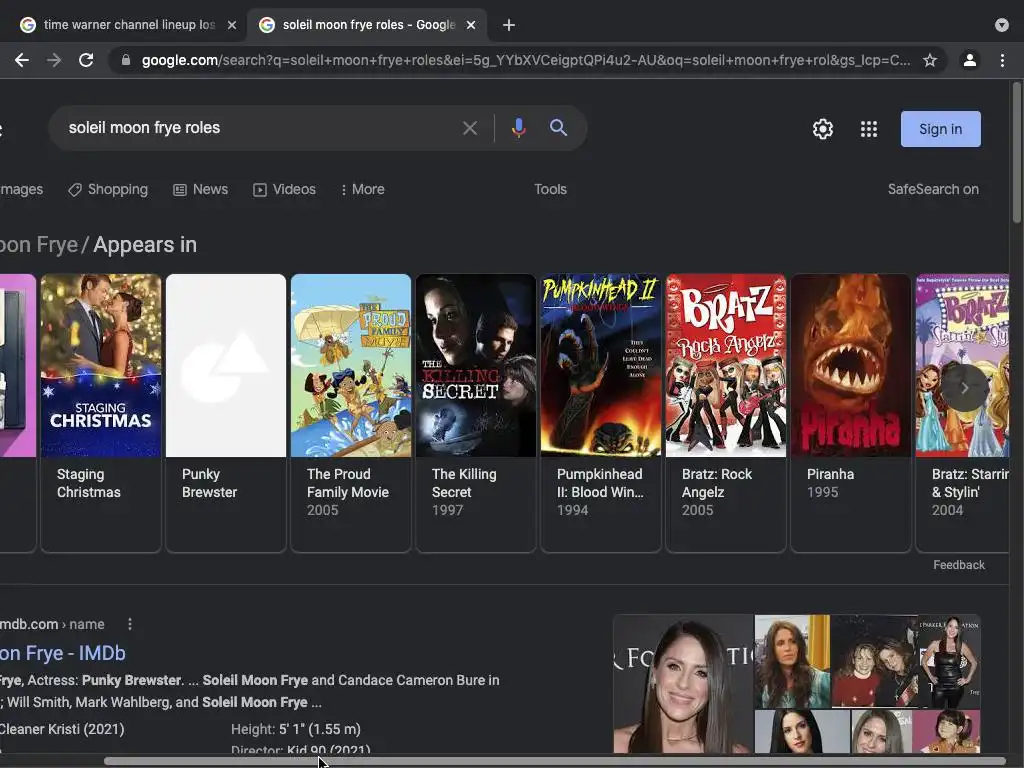Click SafeSearch on setting
1024x768 pixels.
(933, 189)
